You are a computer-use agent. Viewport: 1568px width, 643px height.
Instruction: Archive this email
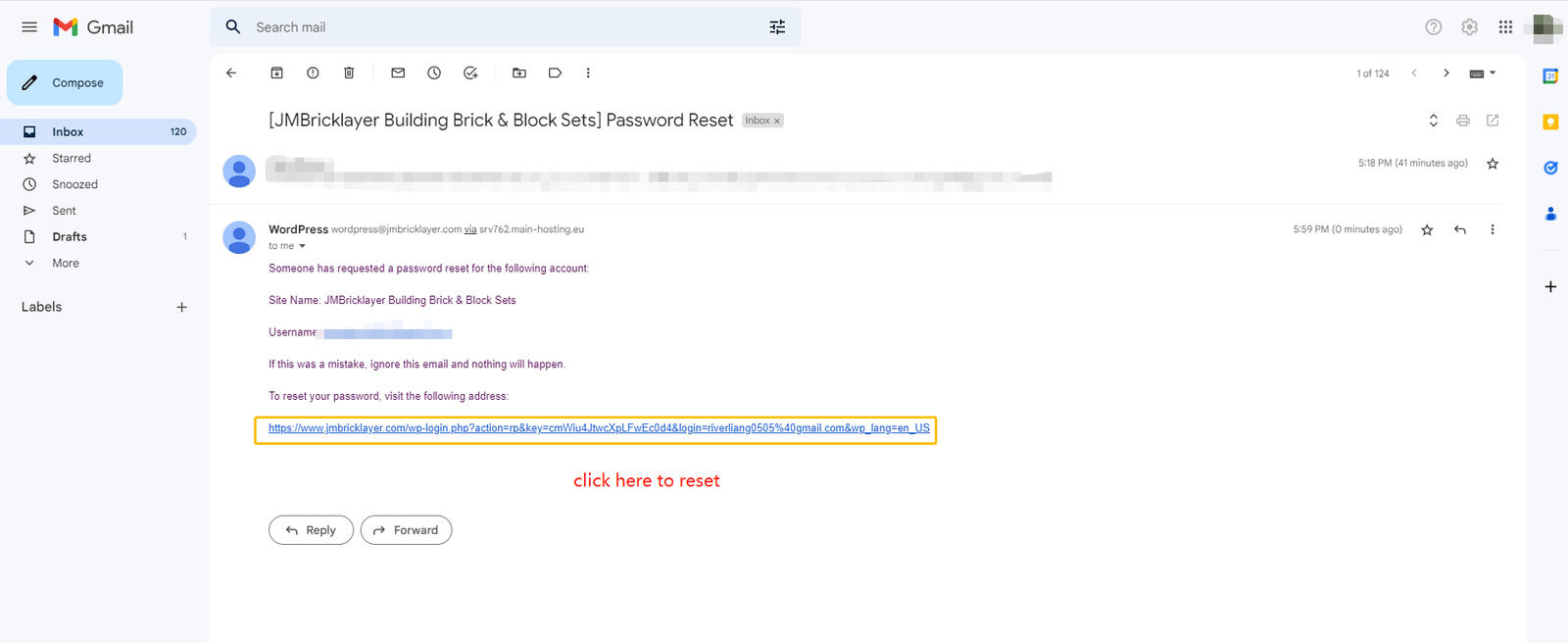277,73
